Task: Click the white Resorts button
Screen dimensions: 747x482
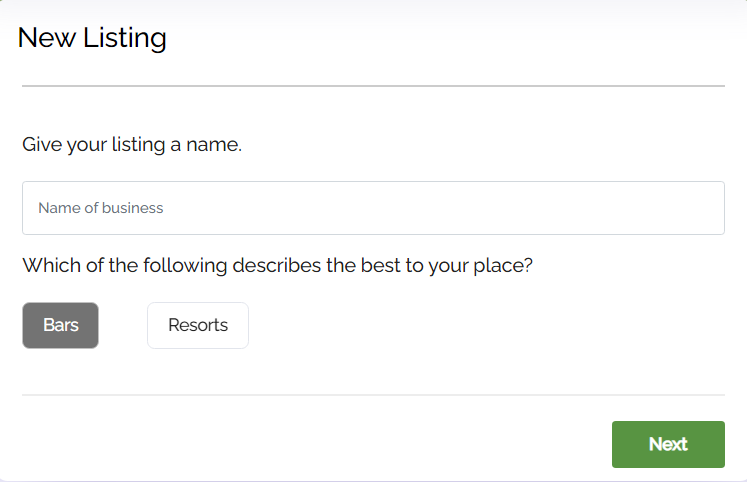Action: (x=198, y=326)
